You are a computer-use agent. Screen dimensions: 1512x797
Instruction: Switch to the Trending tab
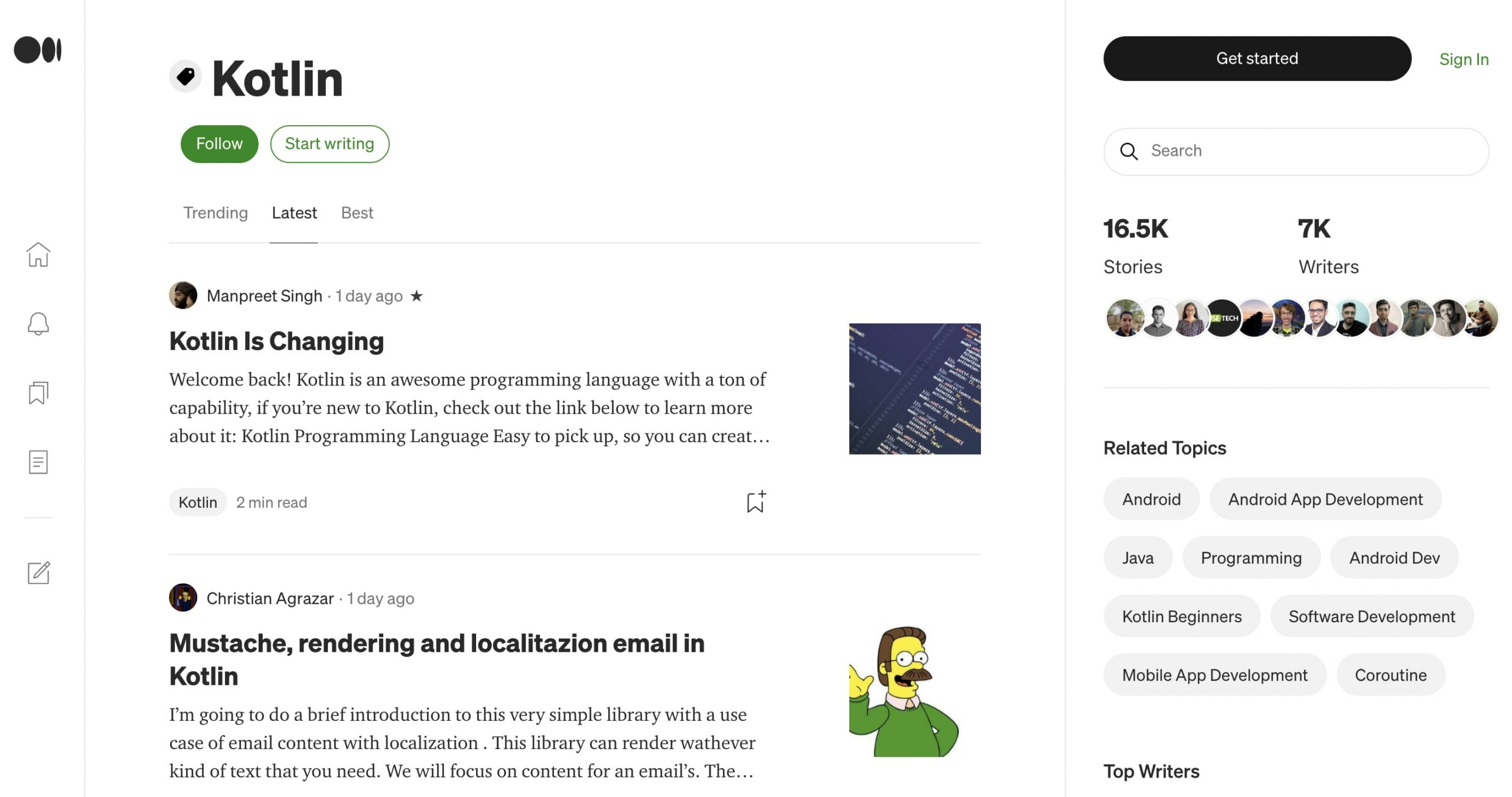pos(216,213)
